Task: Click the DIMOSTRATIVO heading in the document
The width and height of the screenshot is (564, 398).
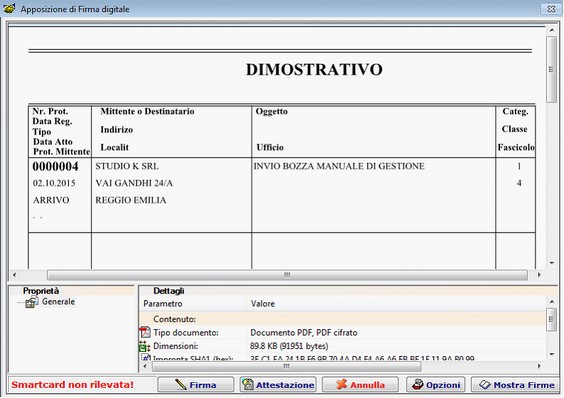Action: (x=314, y=69)
